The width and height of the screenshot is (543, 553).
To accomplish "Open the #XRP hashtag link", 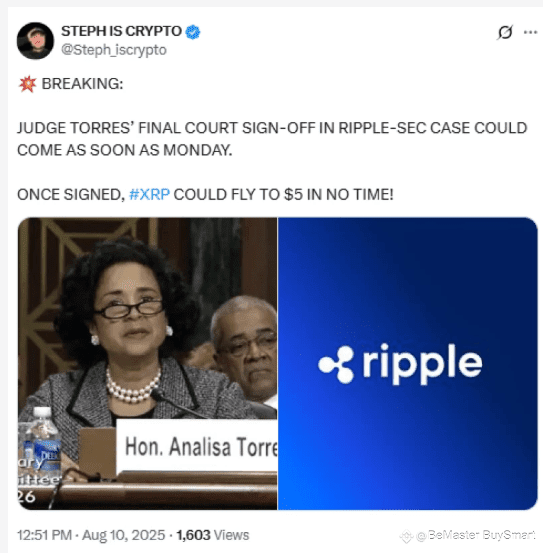I will [150, 195].
